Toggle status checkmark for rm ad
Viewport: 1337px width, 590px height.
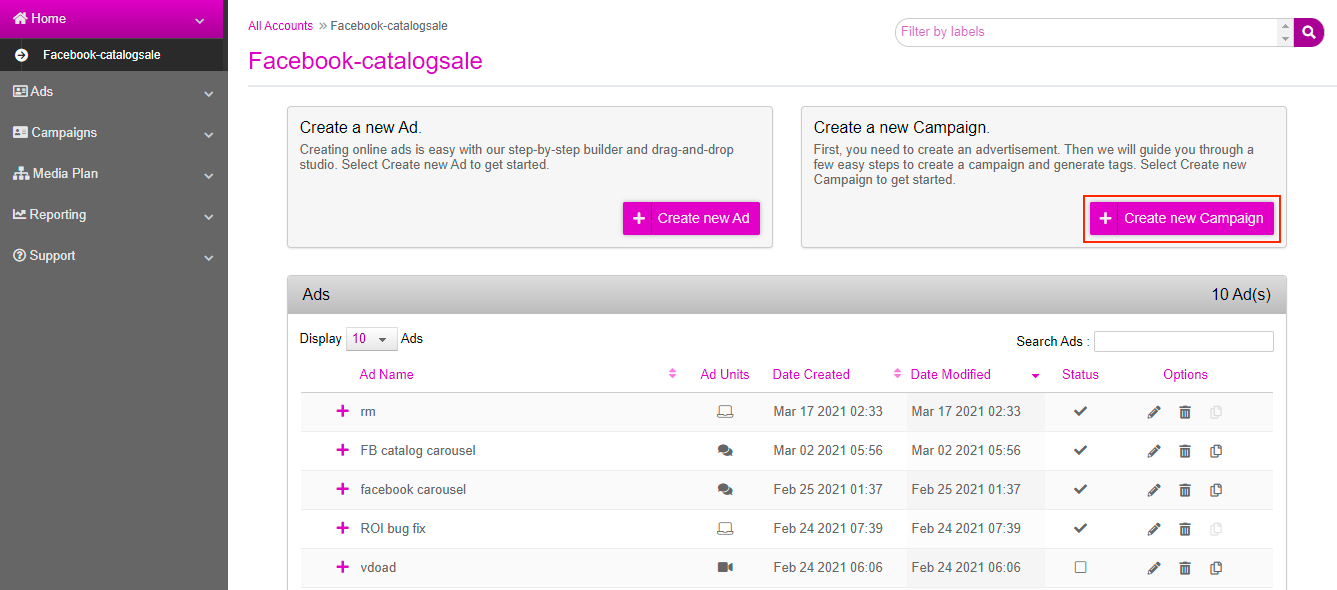(1080, 411)
